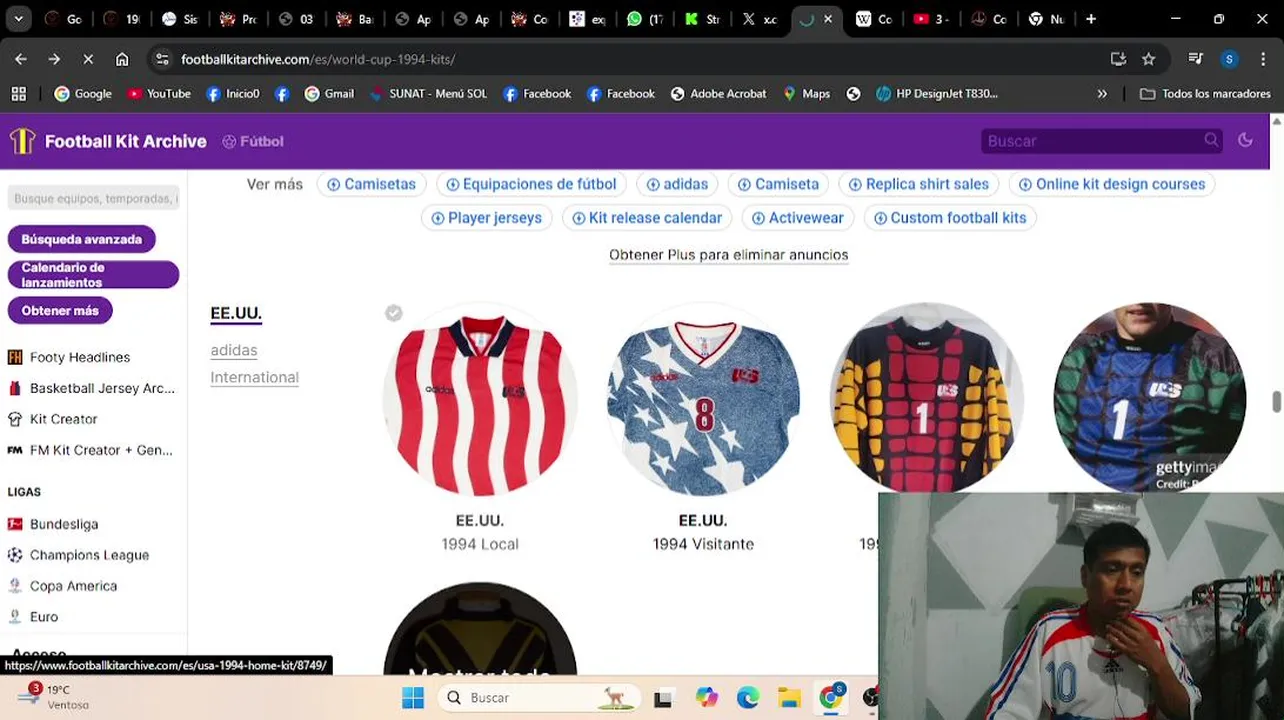
Task: Click the address bar URL
Action: pos(318,59)
